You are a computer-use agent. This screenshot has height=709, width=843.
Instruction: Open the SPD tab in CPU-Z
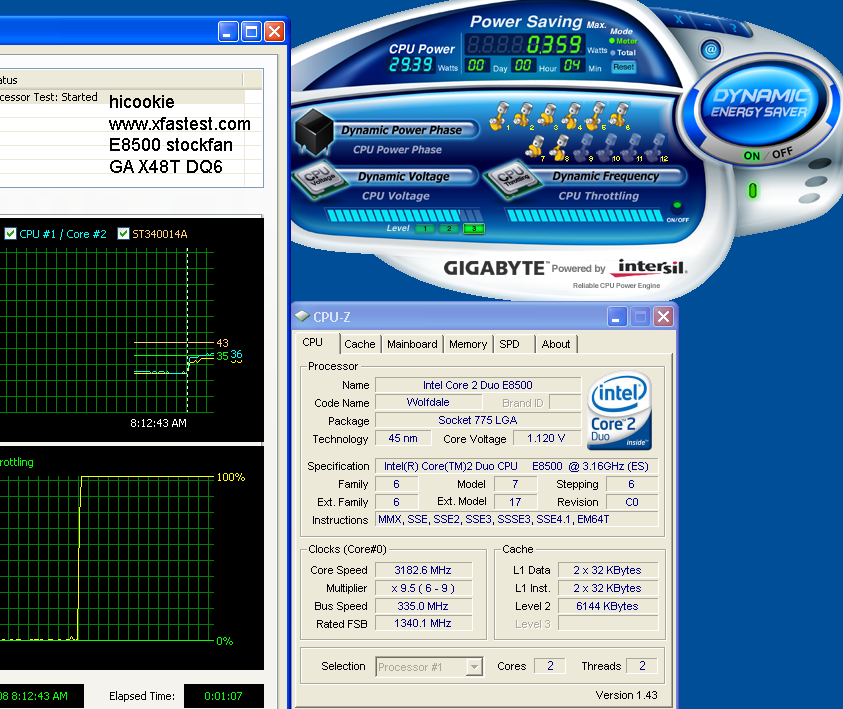(x=509, y=344)
